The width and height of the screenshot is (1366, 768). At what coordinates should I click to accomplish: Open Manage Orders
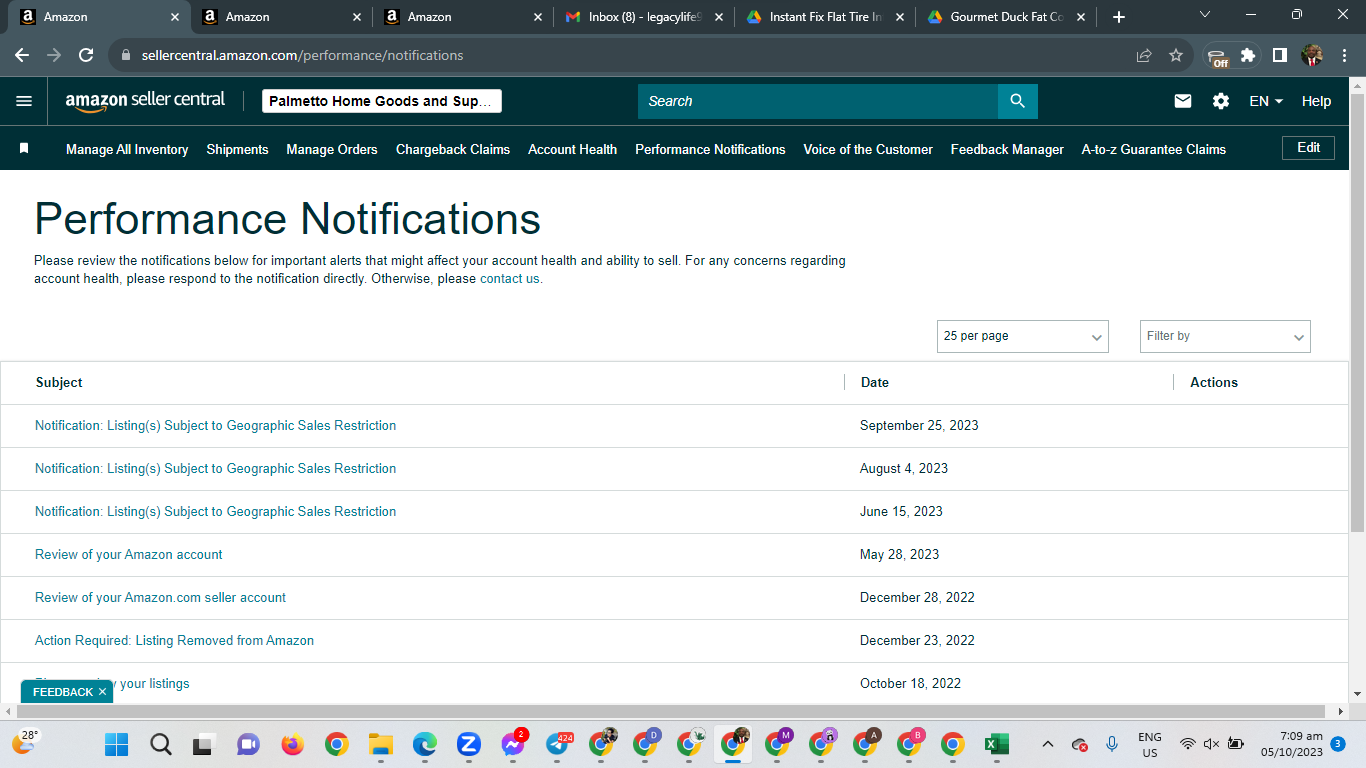point(332,149)
